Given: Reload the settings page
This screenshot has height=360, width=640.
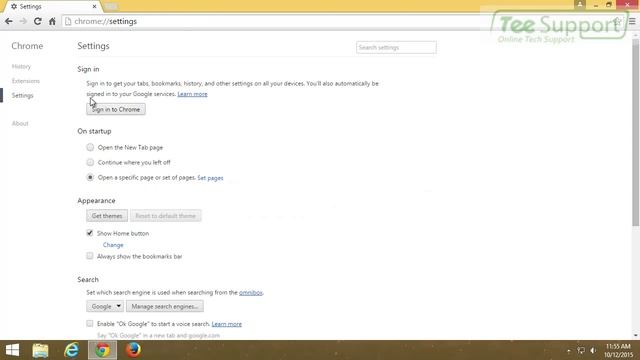Looking at the screenshot, I should coord(38,21).
